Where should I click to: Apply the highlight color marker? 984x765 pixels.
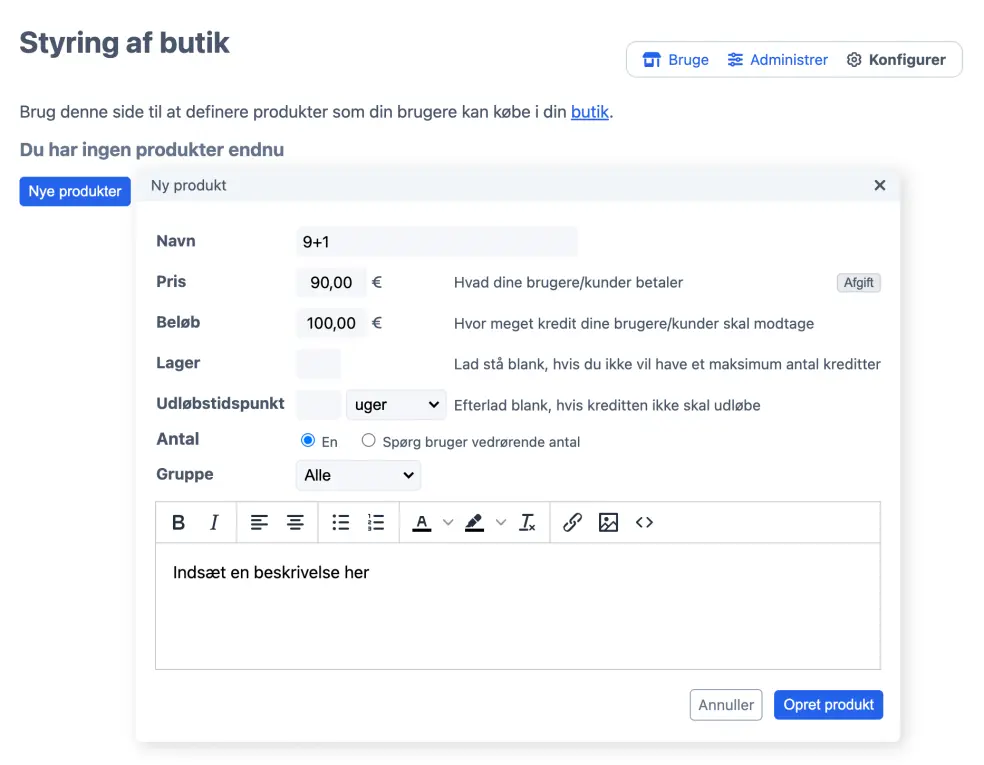point(474,522)
